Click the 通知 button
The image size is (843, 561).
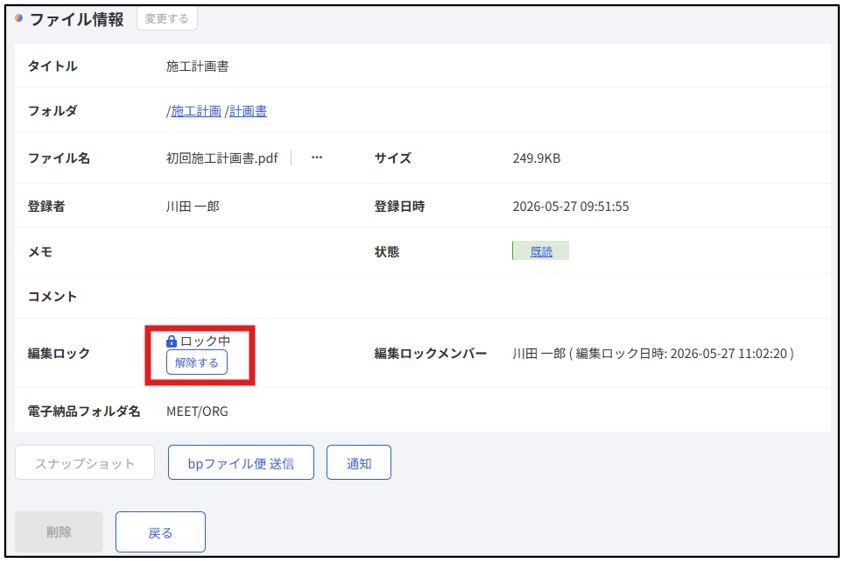359,463
